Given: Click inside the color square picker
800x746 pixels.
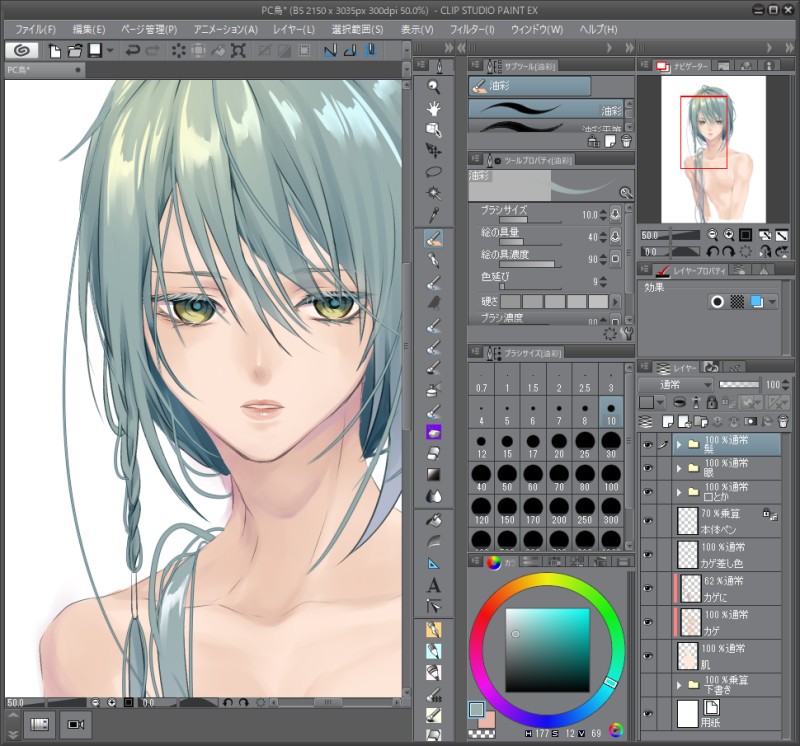Looking at the screenshot, I should [x=547, y=650].
